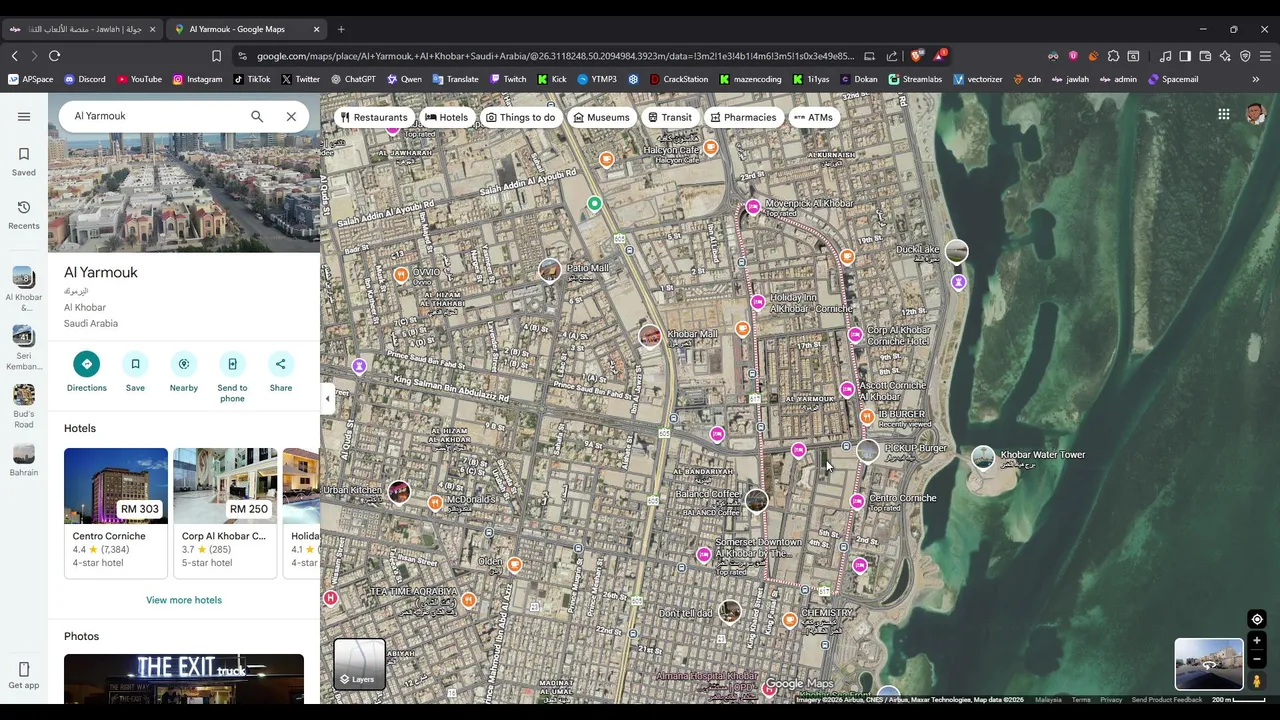Open Bahrain recent in the sidebar
The width and height of the screenshot is (1280, 720).
click(x=24, y=460)
